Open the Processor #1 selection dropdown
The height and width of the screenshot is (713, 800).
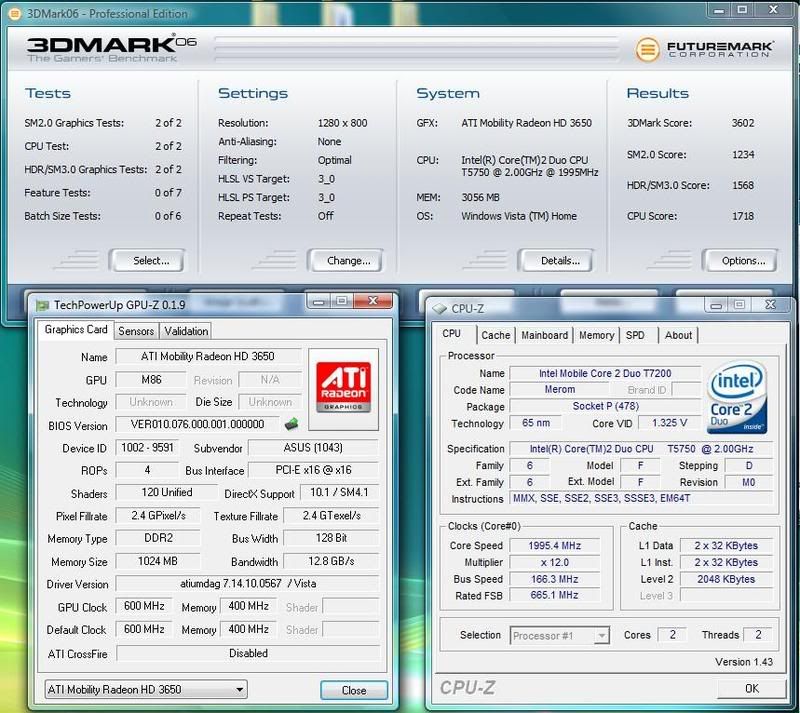tap(560, 636)
